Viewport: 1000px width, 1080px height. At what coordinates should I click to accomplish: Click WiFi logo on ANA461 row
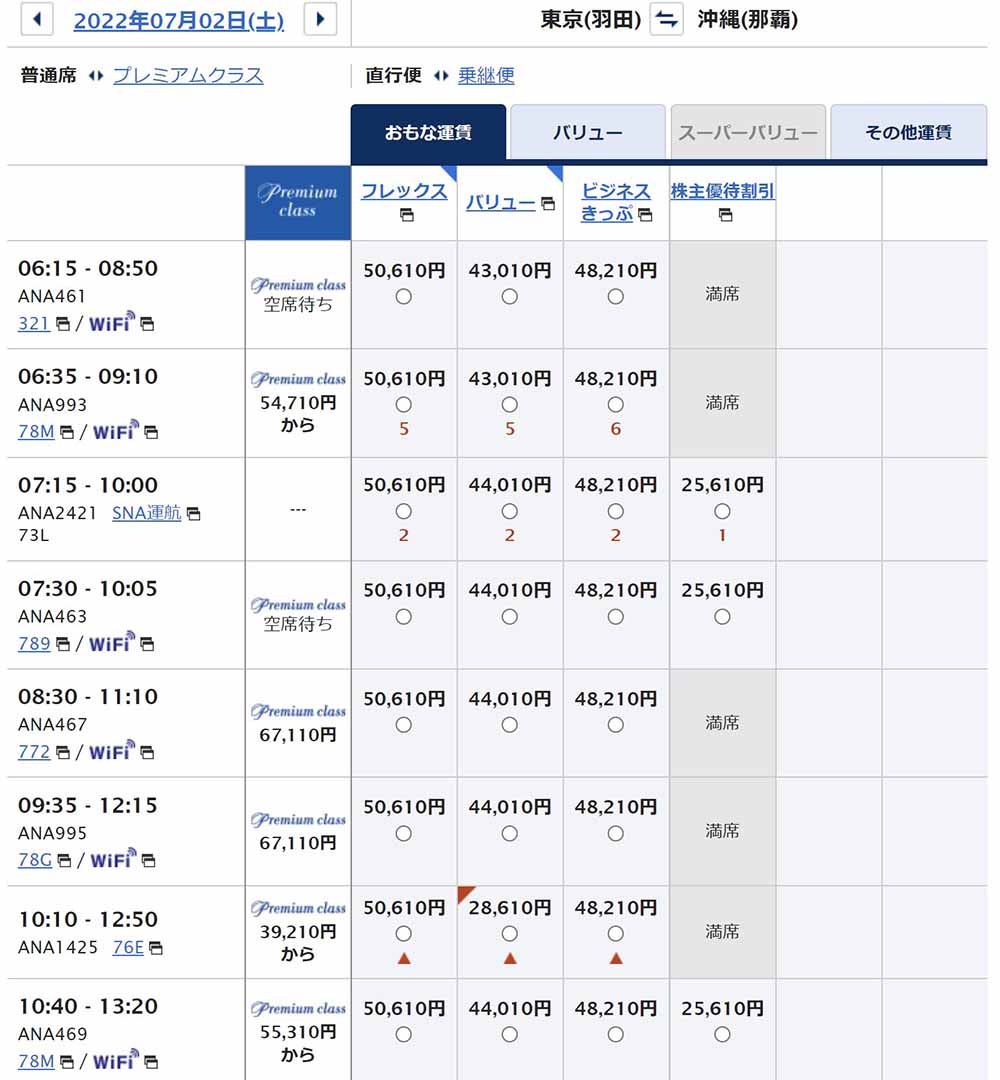[x=112, y=322]
